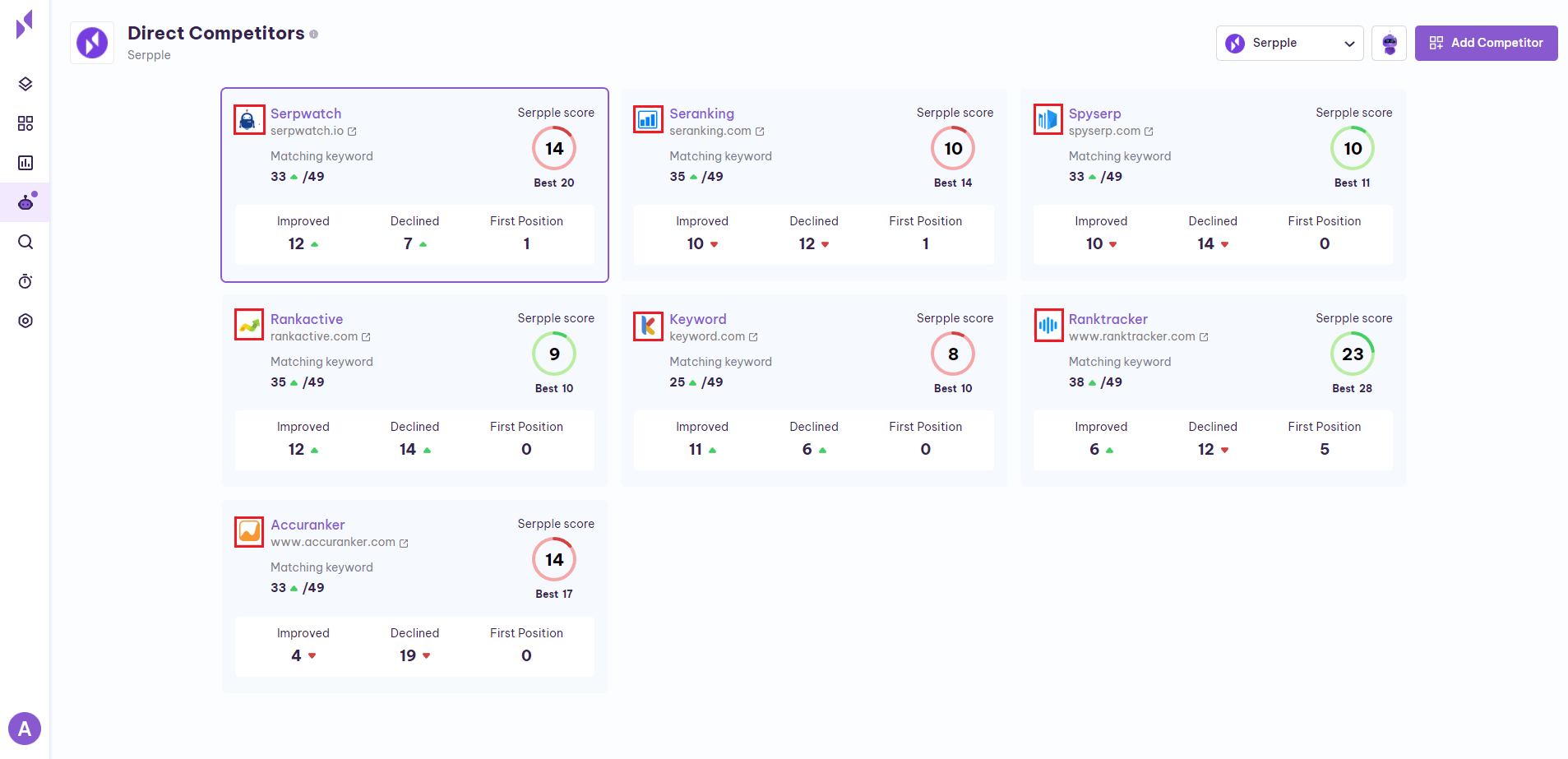Viewport: 1568px width, 759px height.
Task: Open external link icon next to serpwatch.io
Action: [352, 132]
